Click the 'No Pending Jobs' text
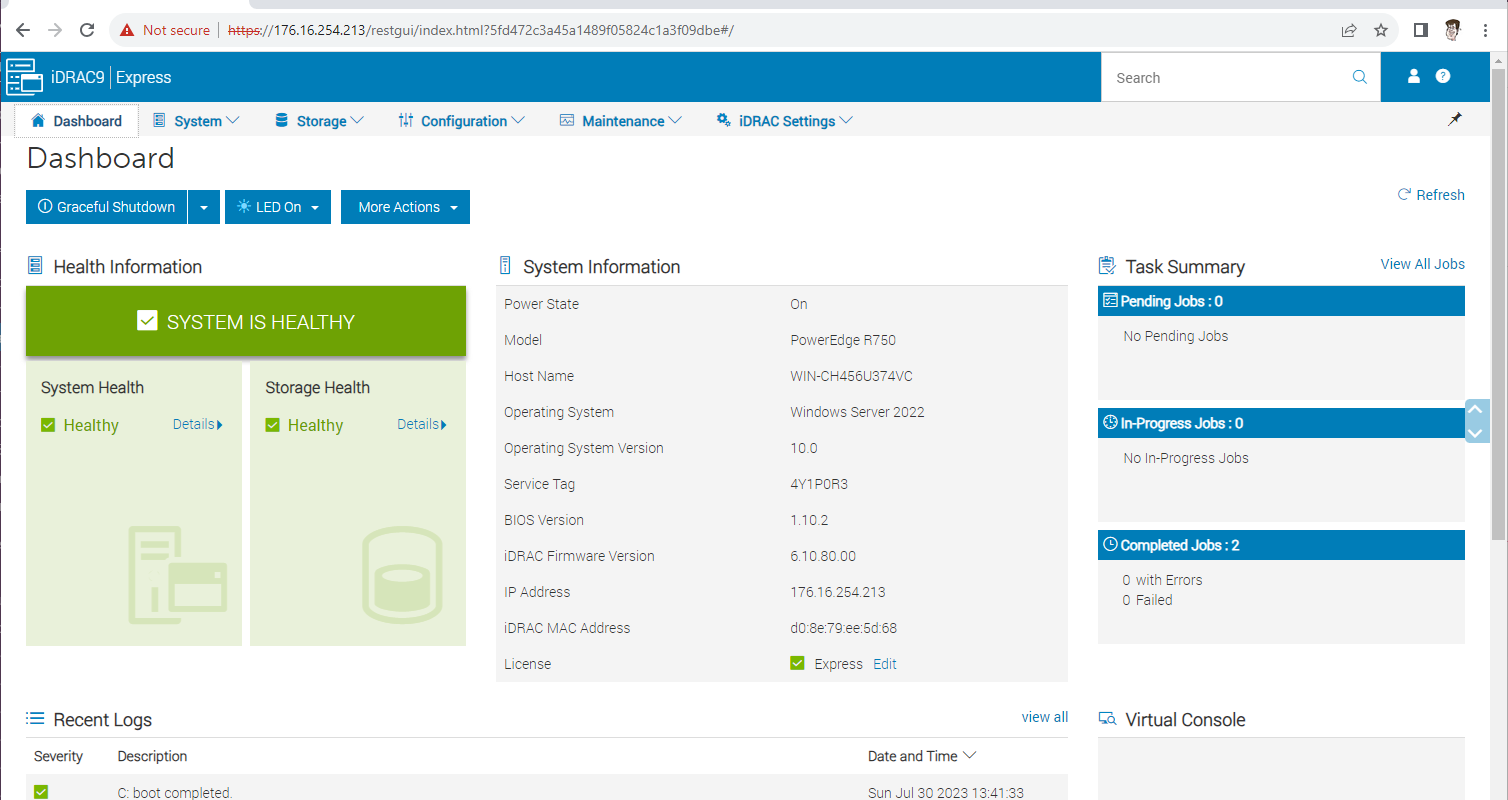 1176,336
